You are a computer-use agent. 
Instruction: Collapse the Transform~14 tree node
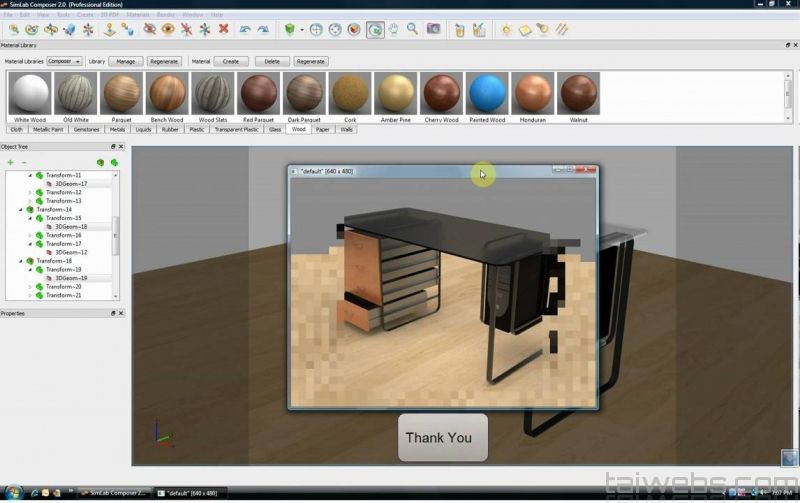click(x=21, y=210)
